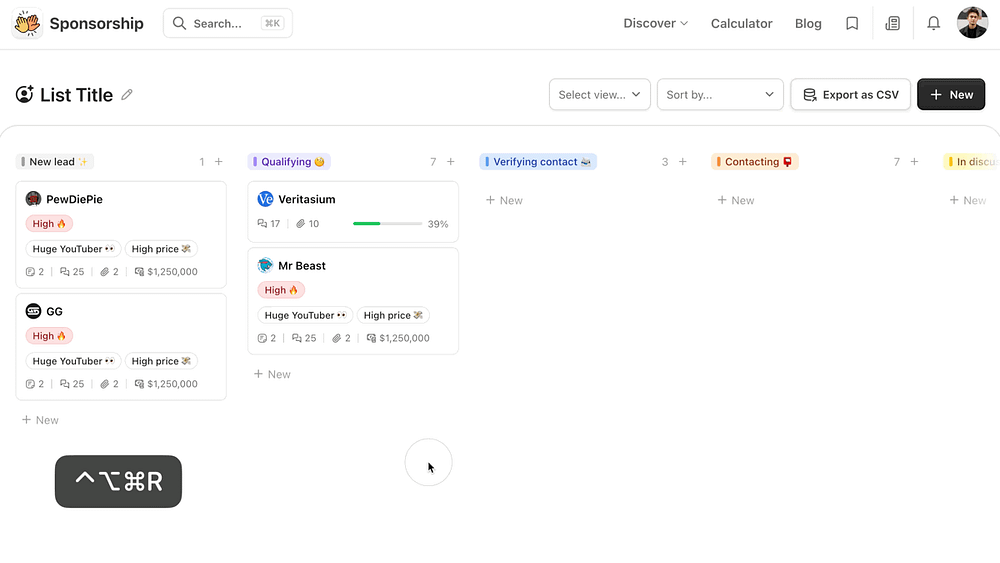Viewport: 1000px width, 563px height.
Task: Add card with plus in New lead column
Action: pyautogui.click(x=219, y=162)
